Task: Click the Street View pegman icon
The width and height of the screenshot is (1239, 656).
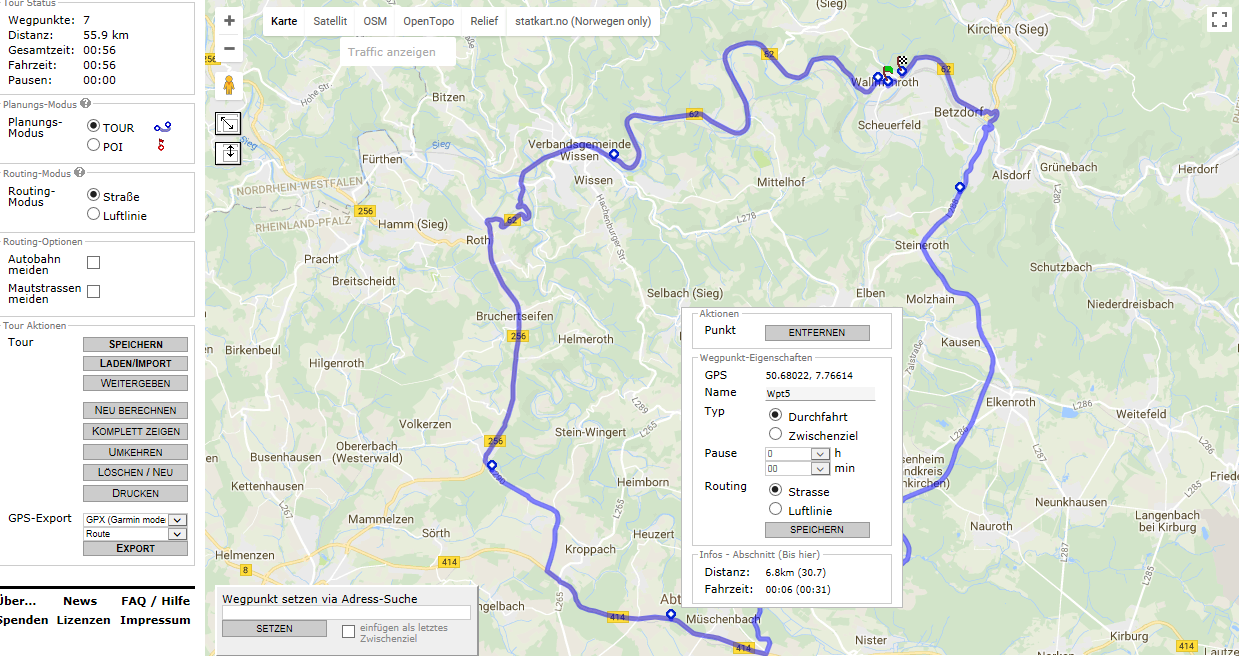Action: [229, 86]
